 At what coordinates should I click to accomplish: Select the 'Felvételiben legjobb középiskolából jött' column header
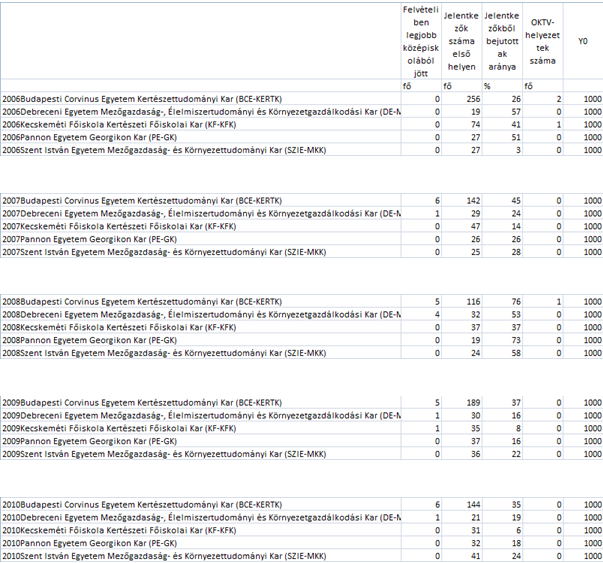[421, 41]
